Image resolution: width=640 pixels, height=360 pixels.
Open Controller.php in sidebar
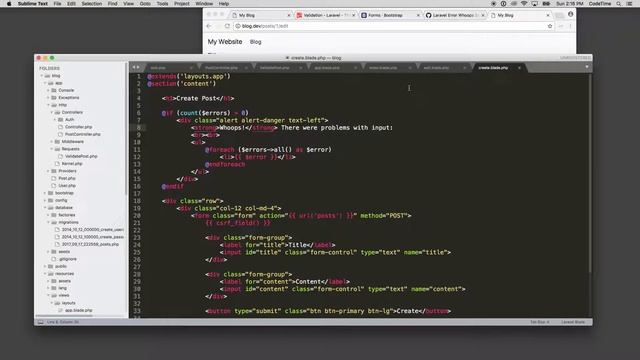78,127
